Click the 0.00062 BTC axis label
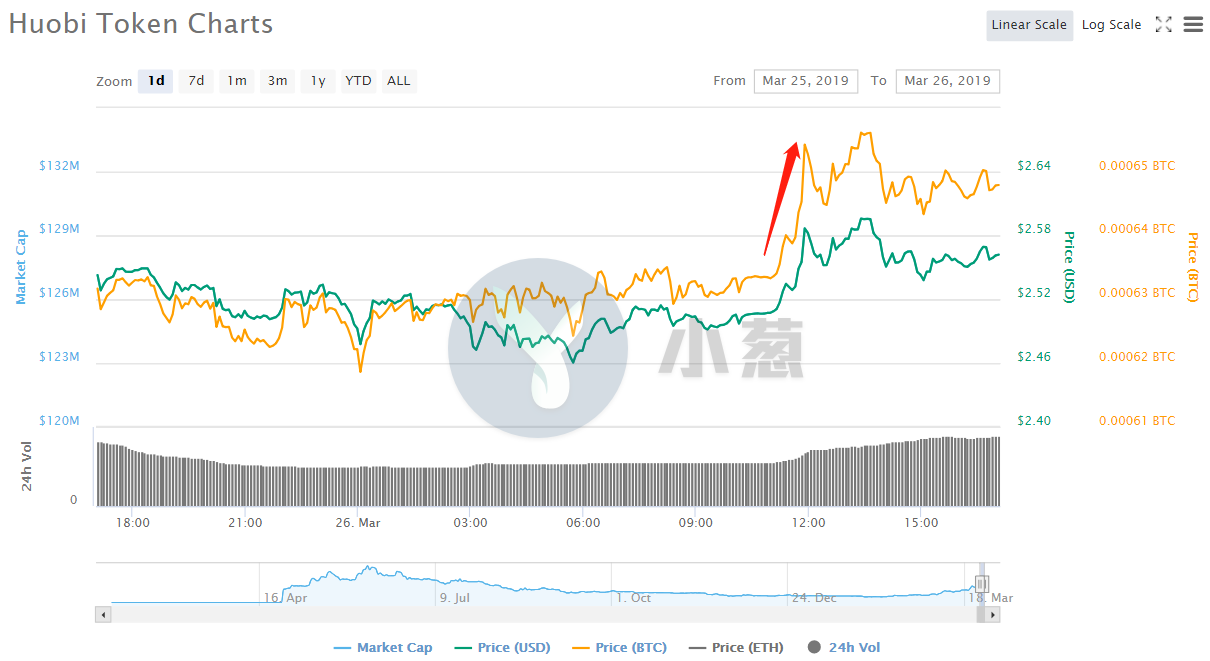The width and height of the screenshot is (1210, 661). point(1137,357)
